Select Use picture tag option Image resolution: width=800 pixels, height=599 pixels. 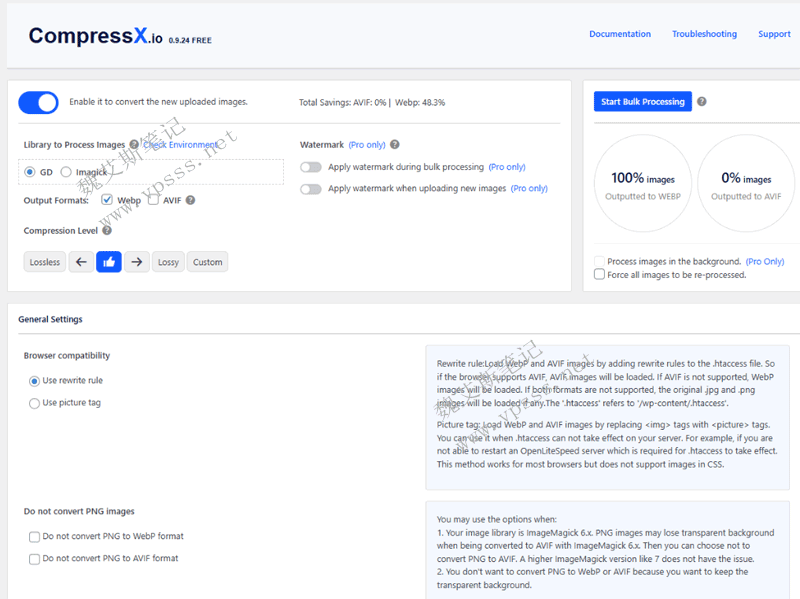[x=34, y=403]
